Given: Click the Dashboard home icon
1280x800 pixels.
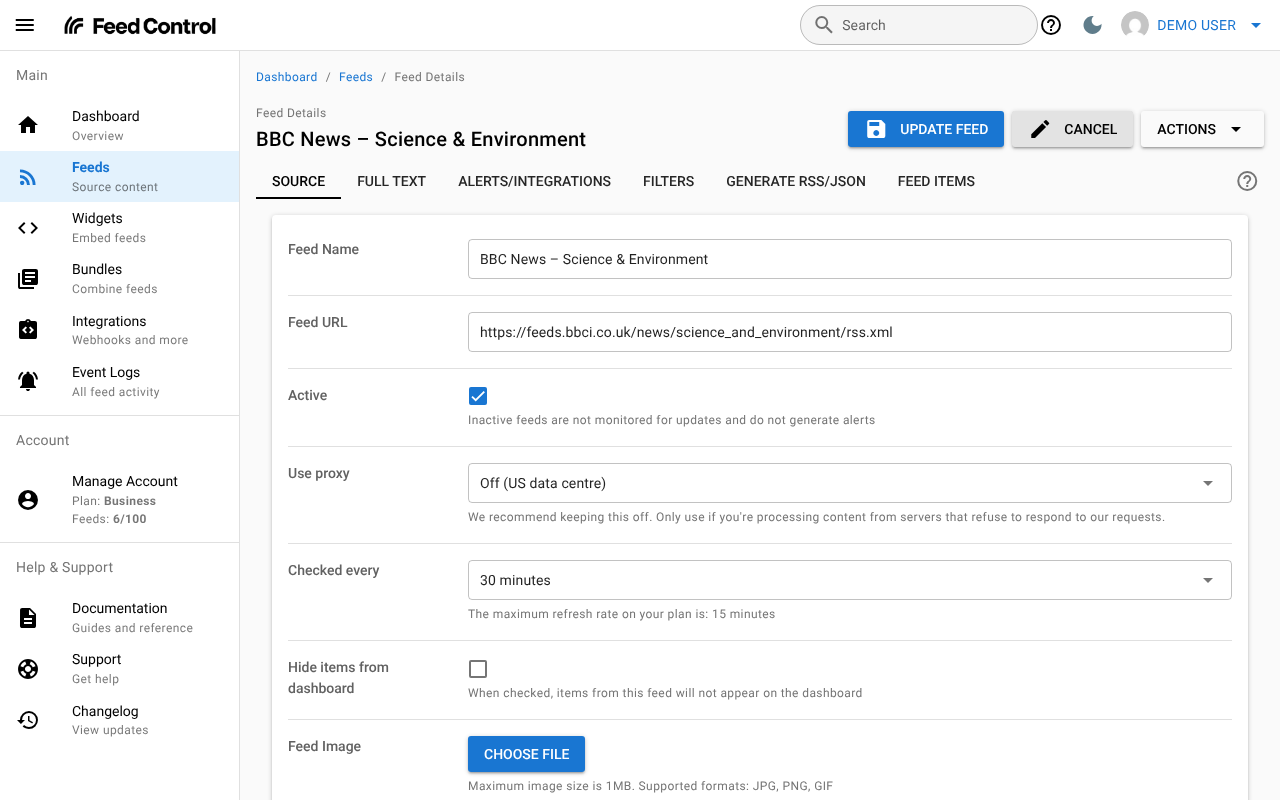Looking at the screenshot, I should 28,125.
